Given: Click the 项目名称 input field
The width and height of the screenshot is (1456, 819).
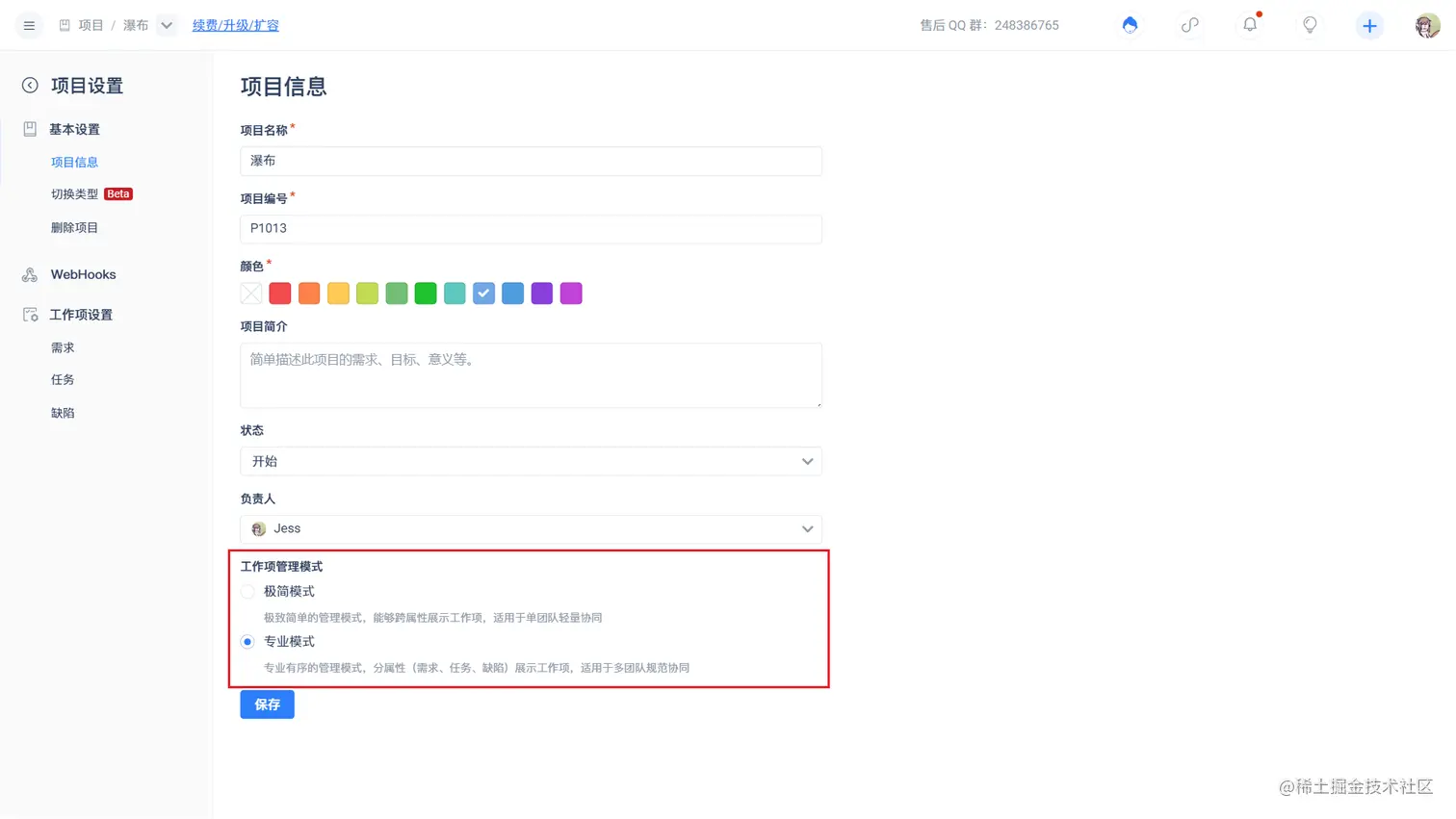Looking at the screenshot, I should tap(531, 161).
